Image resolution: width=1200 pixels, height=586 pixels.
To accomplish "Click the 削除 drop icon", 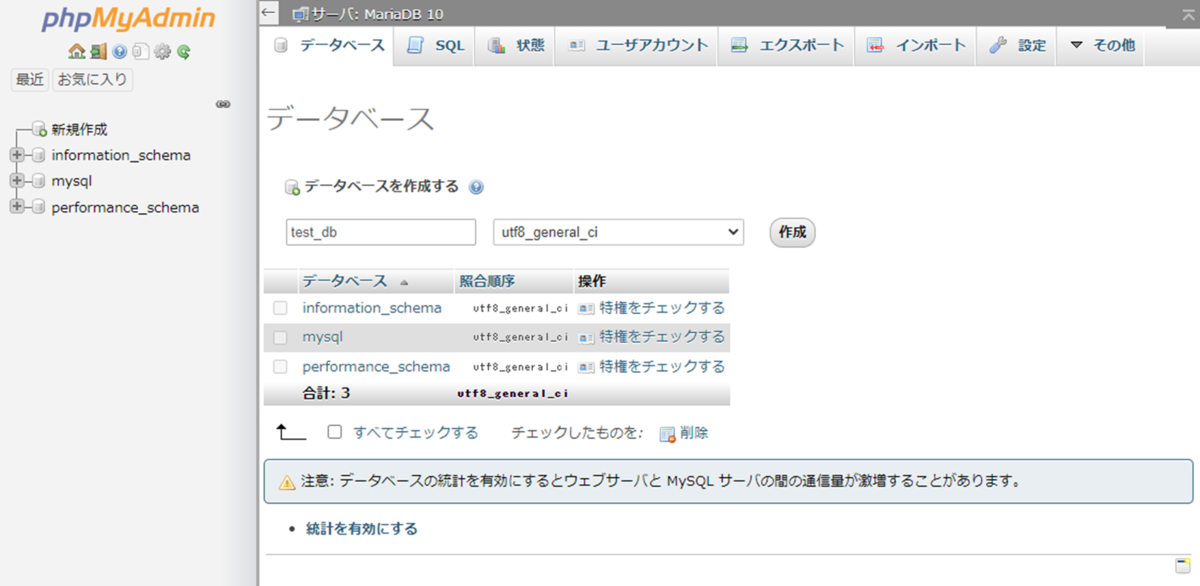I will pyautogui.click(x=667, y=434).
